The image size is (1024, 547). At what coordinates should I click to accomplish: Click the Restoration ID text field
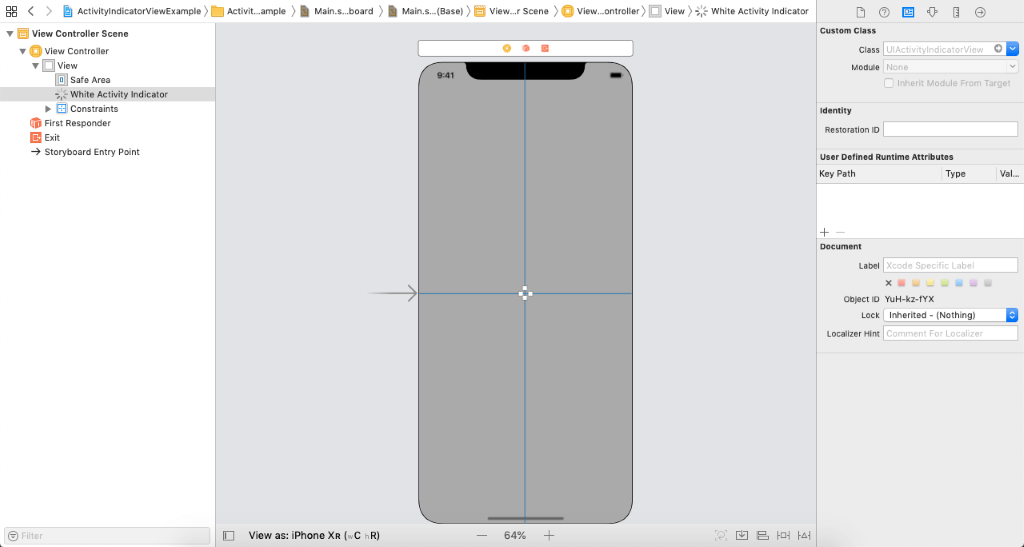click(950, 130)
